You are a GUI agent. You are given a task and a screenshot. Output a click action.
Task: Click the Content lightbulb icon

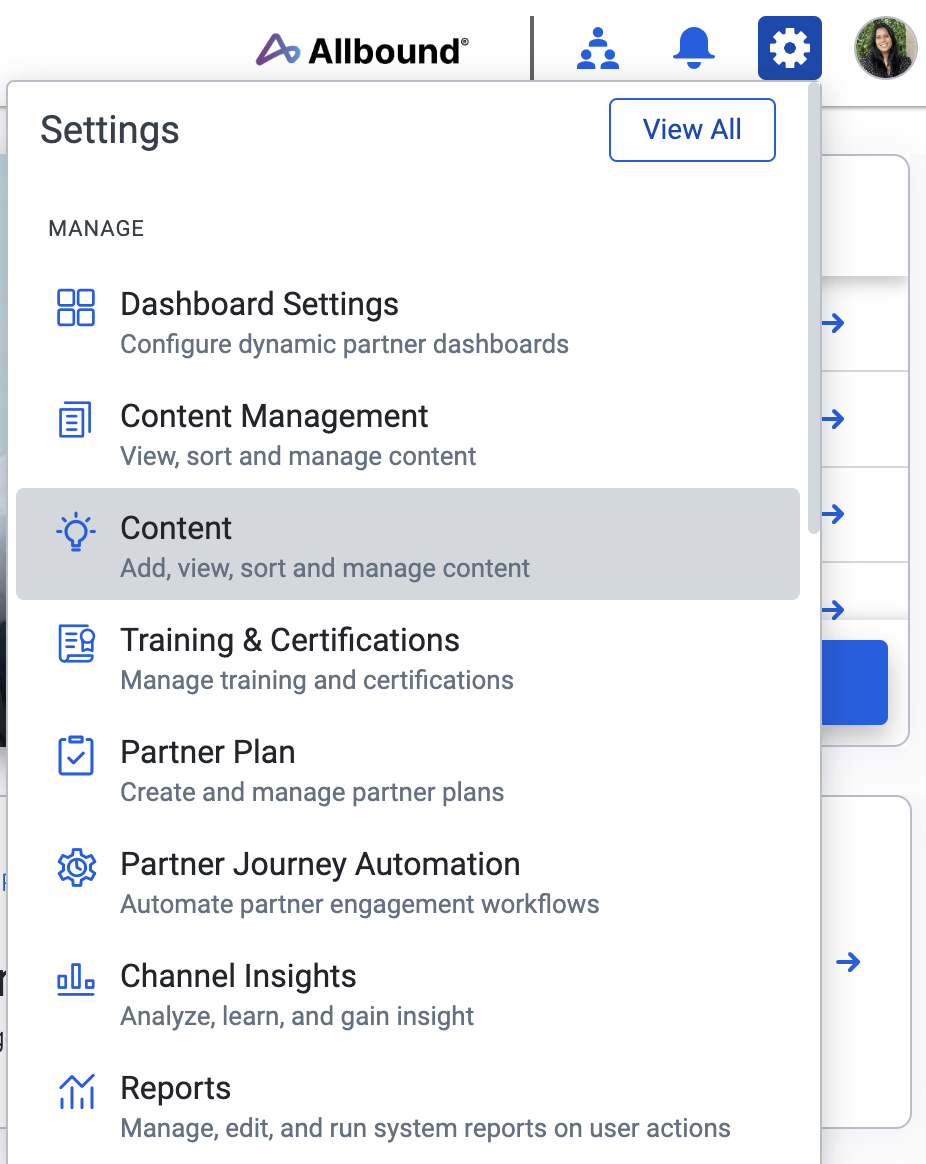76,532
